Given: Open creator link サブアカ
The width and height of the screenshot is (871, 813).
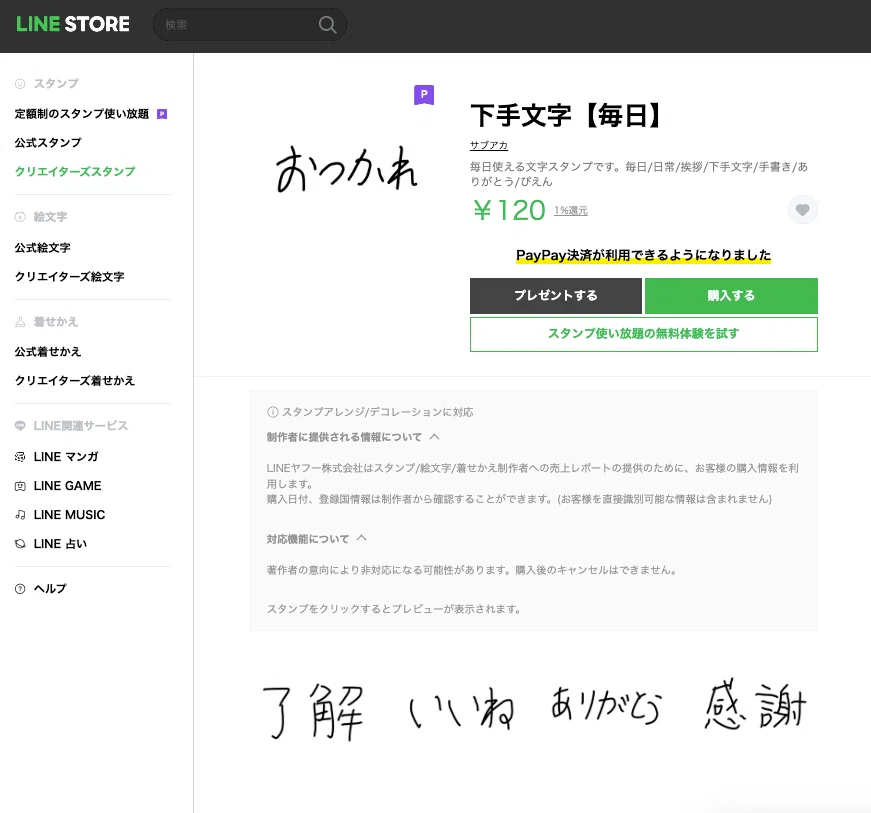Looking at the screenshot, I should point(489,145).
